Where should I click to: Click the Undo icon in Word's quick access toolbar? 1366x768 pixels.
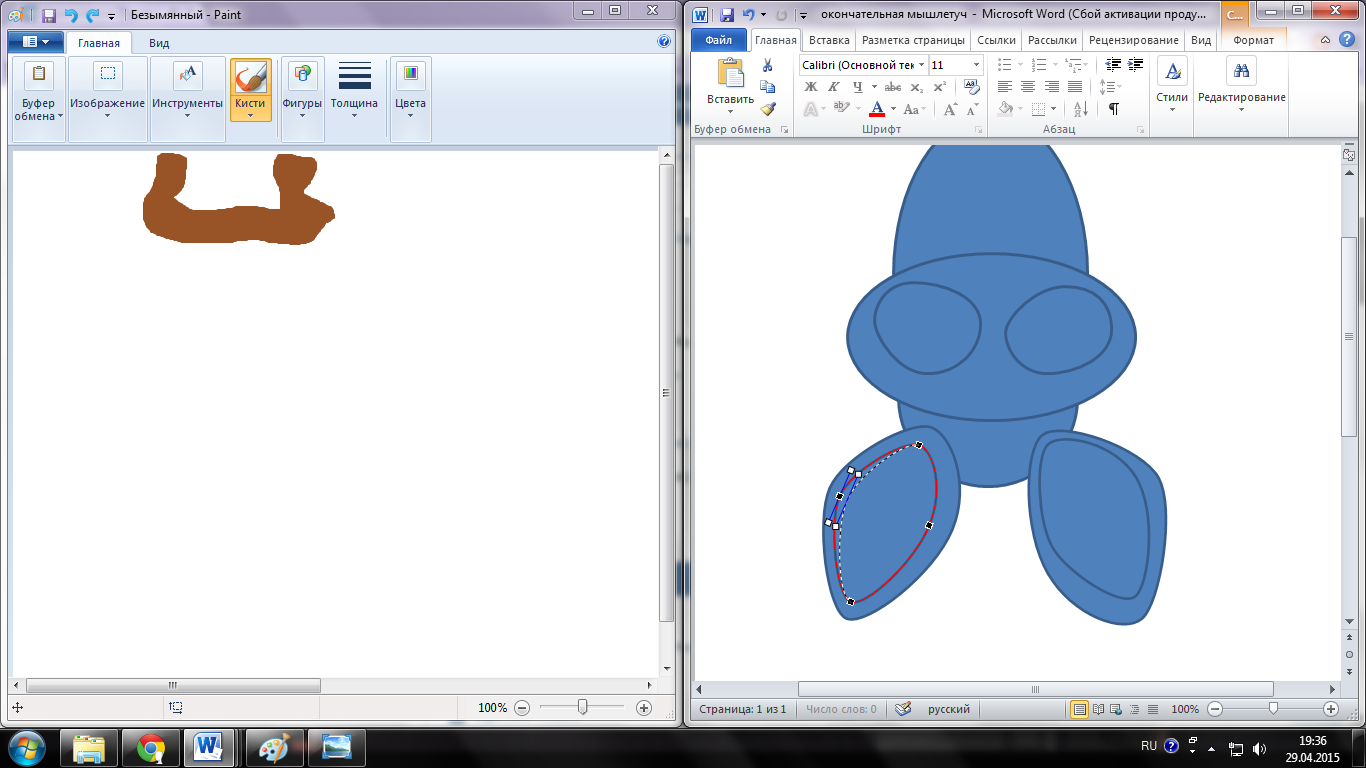[x=747, y=15]
